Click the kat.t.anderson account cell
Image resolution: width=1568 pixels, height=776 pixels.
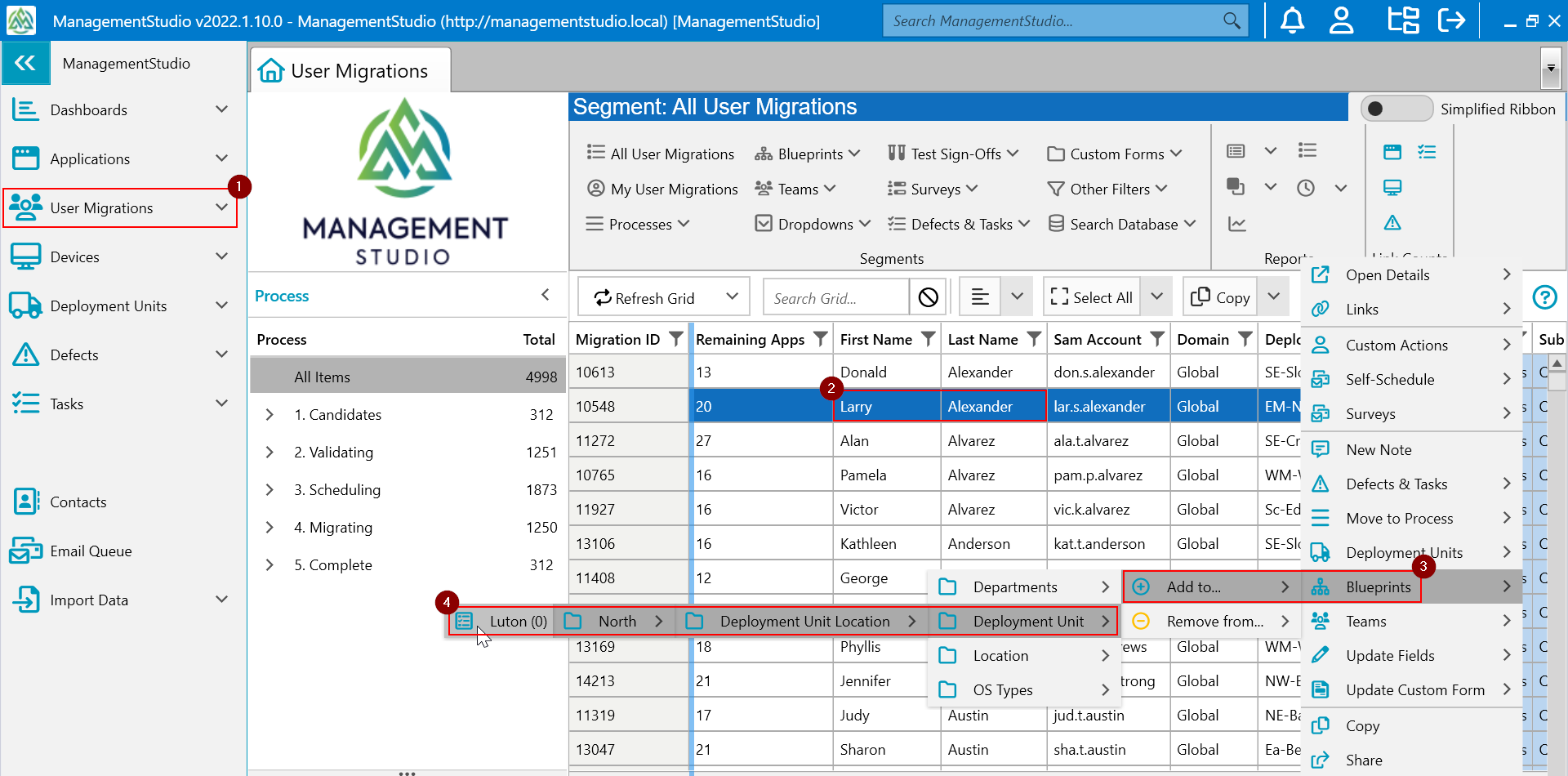1107,544
